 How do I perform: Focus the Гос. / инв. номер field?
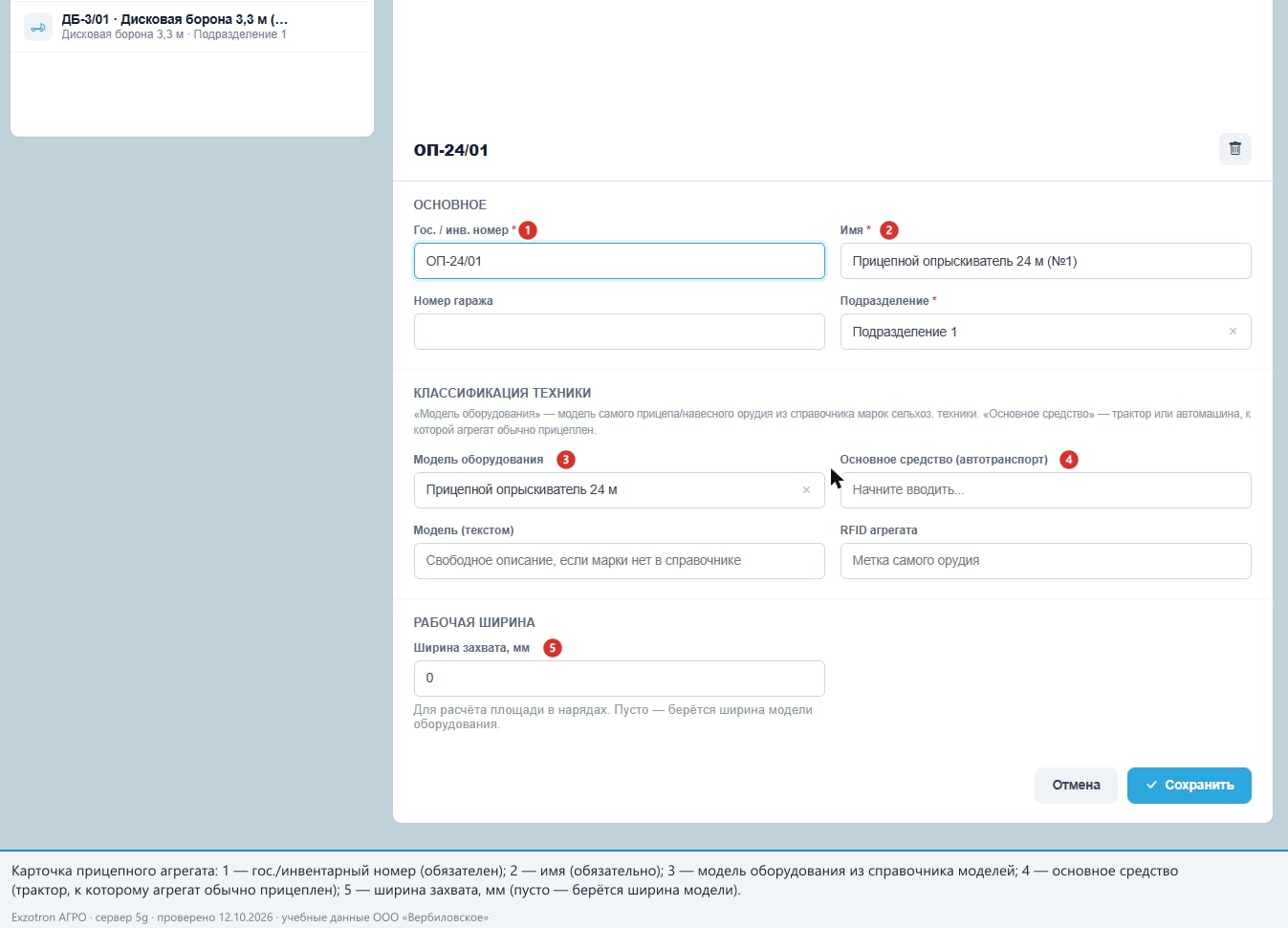pyautogui.click(x=619, y=261)
